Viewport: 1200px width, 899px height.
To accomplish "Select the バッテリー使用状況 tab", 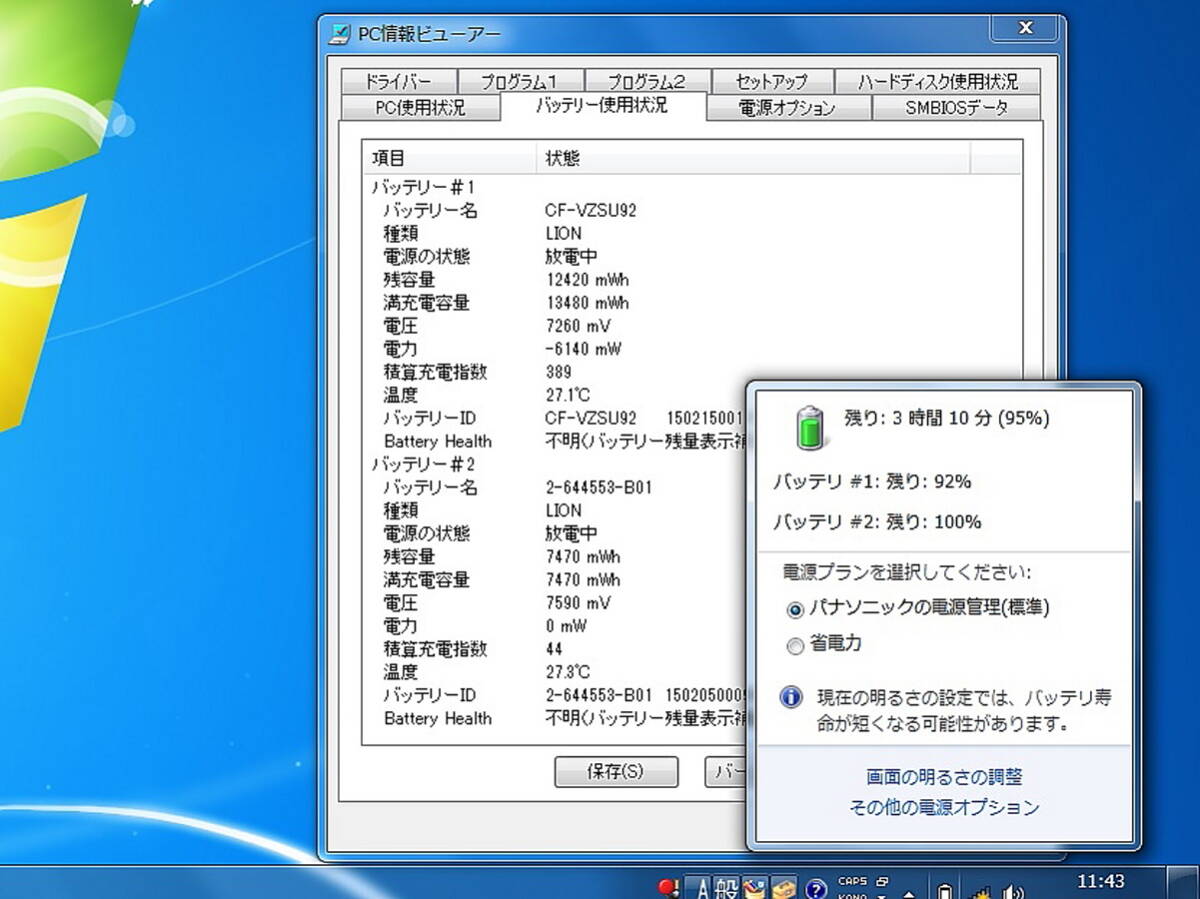I will pyautogui.click(x=601, y=106).
